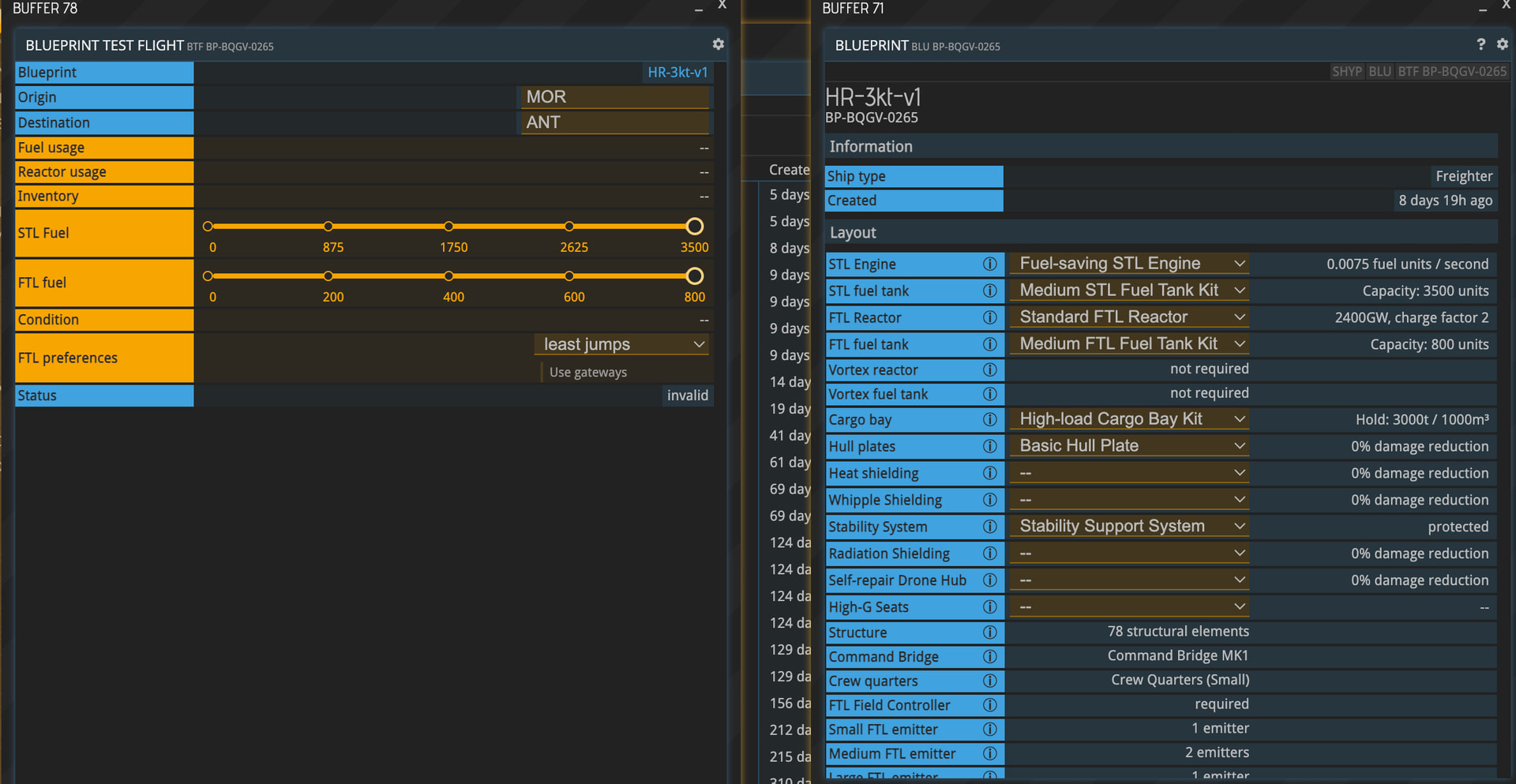The width and height of the screenshot is (1516, 784).
Task: Open settings gear in Blueprint BLU panel
Action: (x=1503, y=44)
